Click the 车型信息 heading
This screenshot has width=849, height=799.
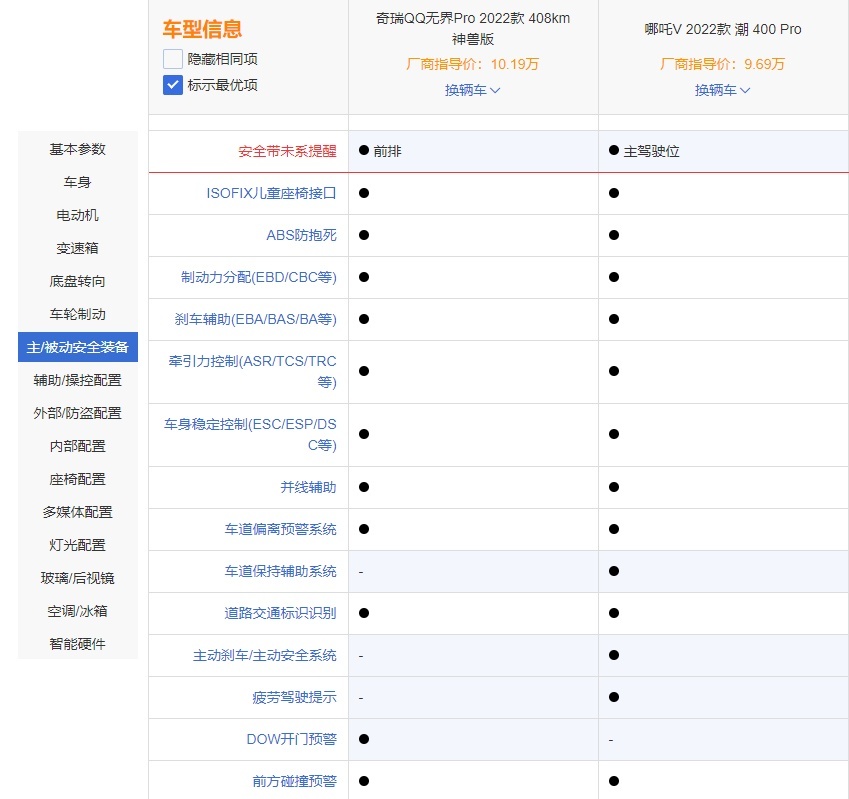click(x=202, y=29)
